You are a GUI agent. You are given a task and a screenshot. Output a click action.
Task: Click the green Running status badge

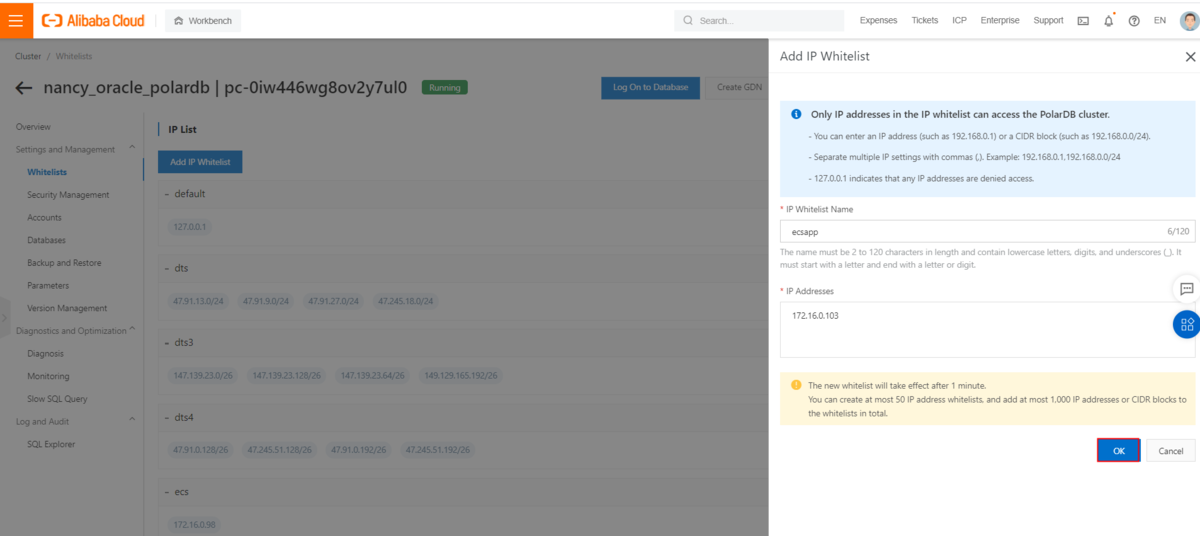[x=445, y=88]
